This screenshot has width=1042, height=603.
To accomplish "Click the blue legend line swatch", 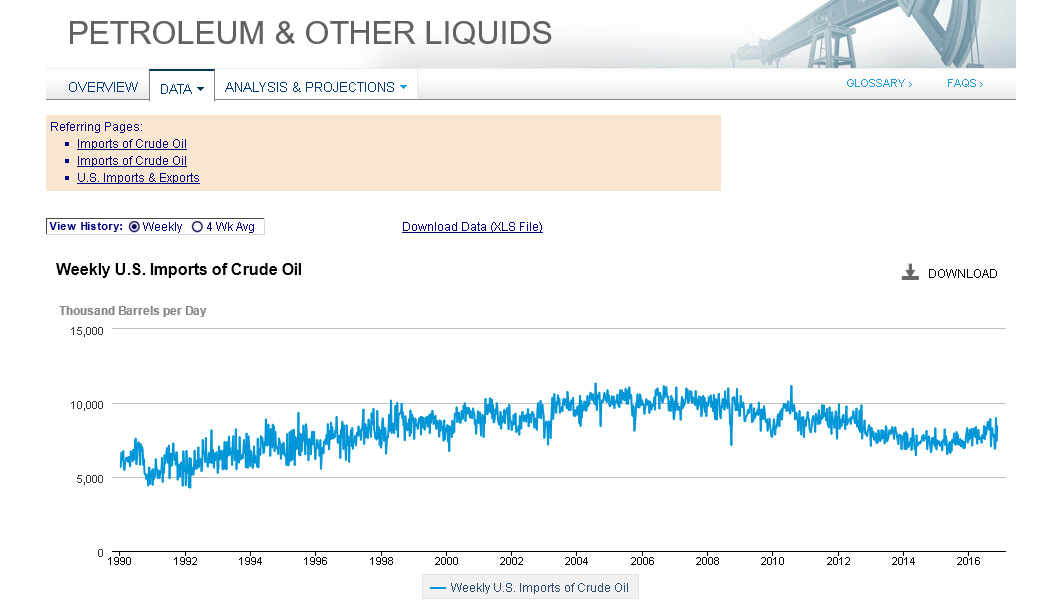I will click(x=438, y=588).
